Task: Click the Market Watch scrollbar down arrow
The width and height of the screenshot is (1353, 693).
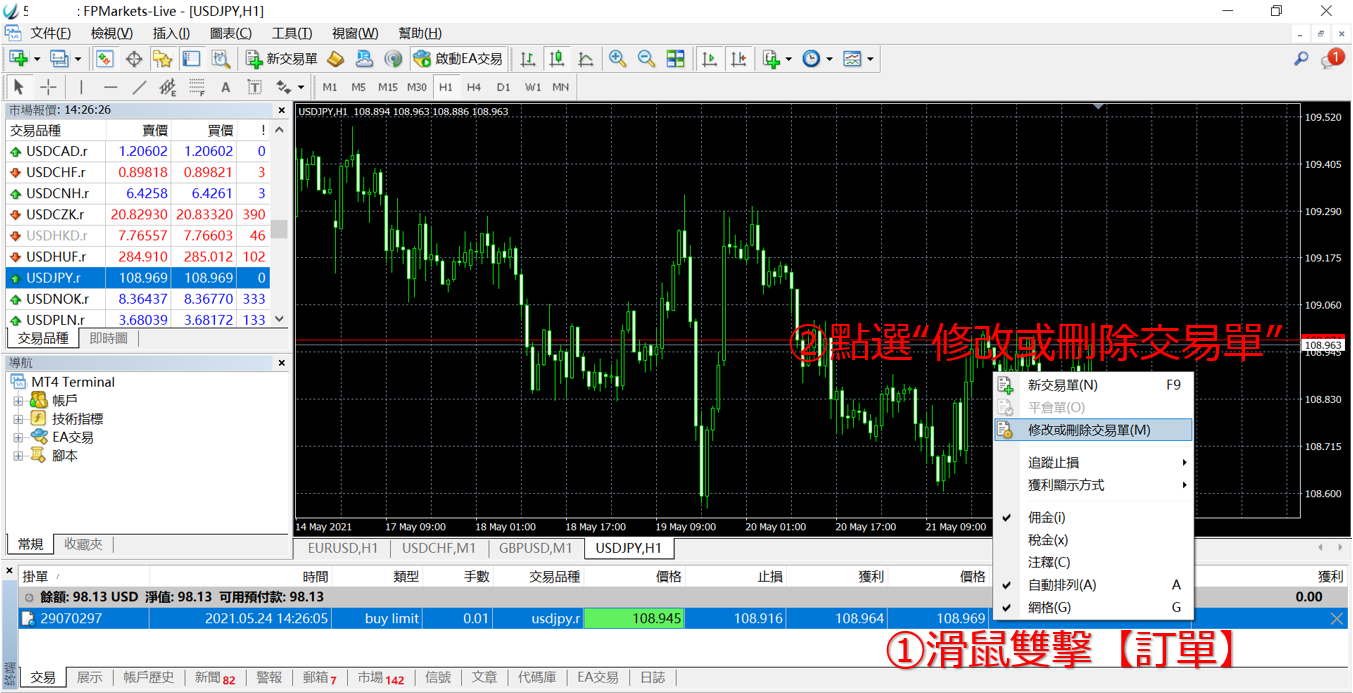Action: pos(279,319)
